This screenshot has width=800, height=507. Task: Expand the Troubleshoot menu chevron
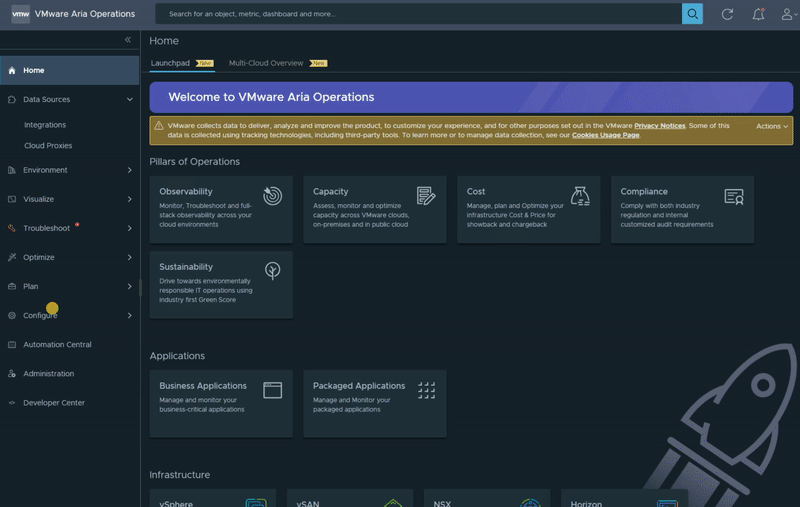130,228
